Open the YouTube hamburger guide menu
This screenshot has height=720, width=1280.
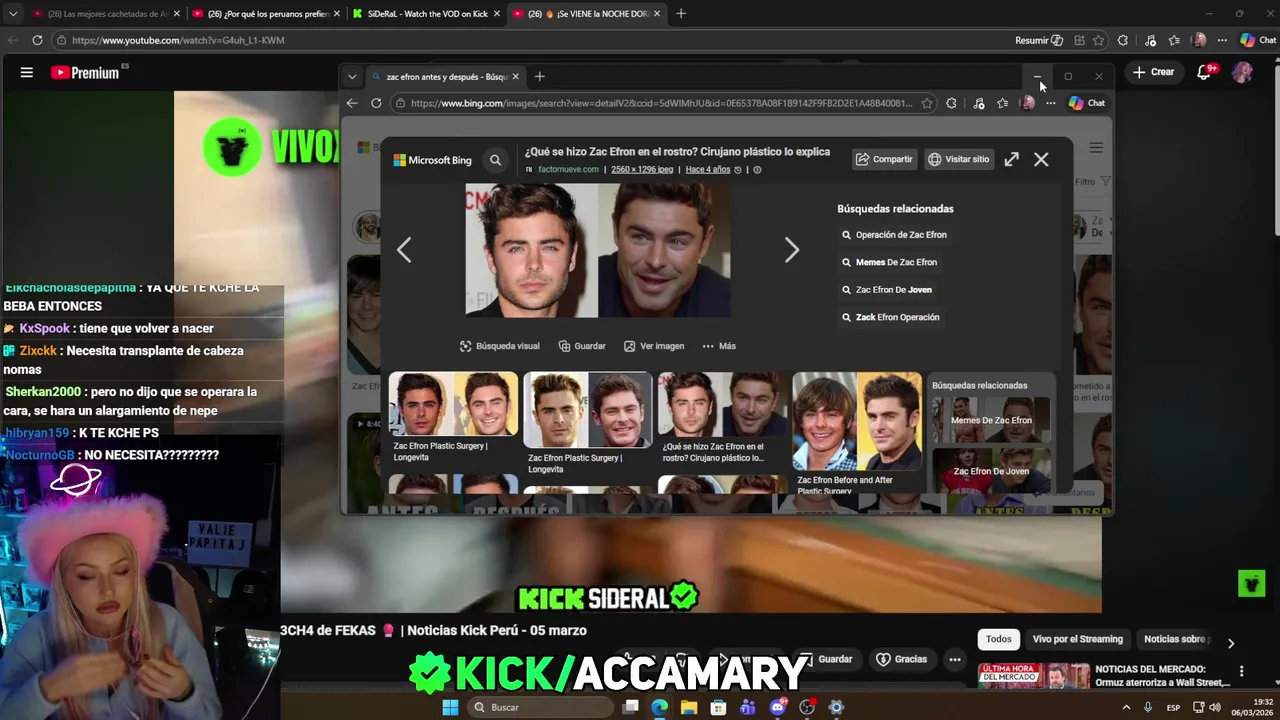(x=27, y=72)
